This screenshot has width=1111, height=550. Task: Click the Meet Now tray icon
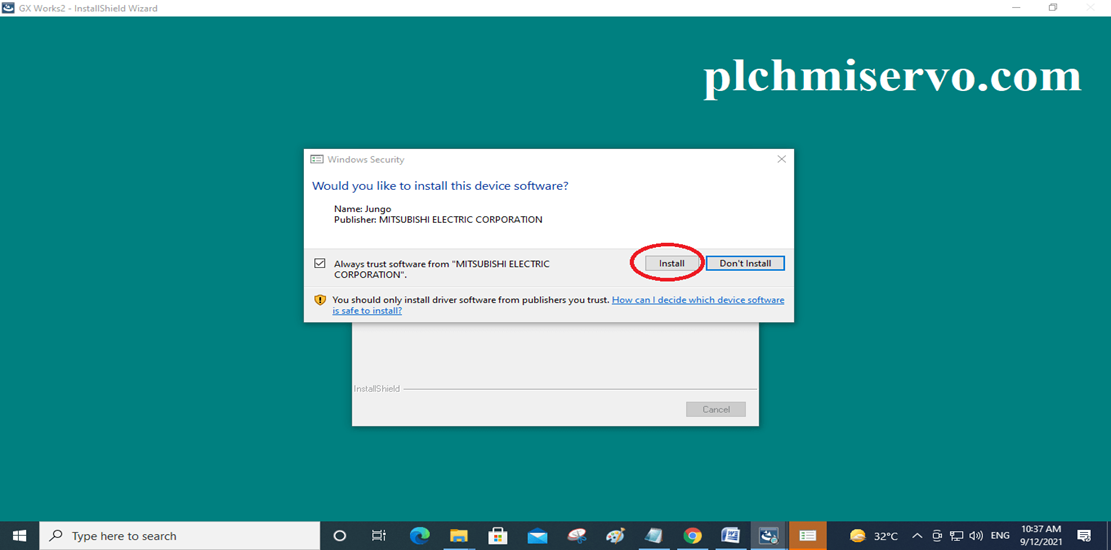937,536
